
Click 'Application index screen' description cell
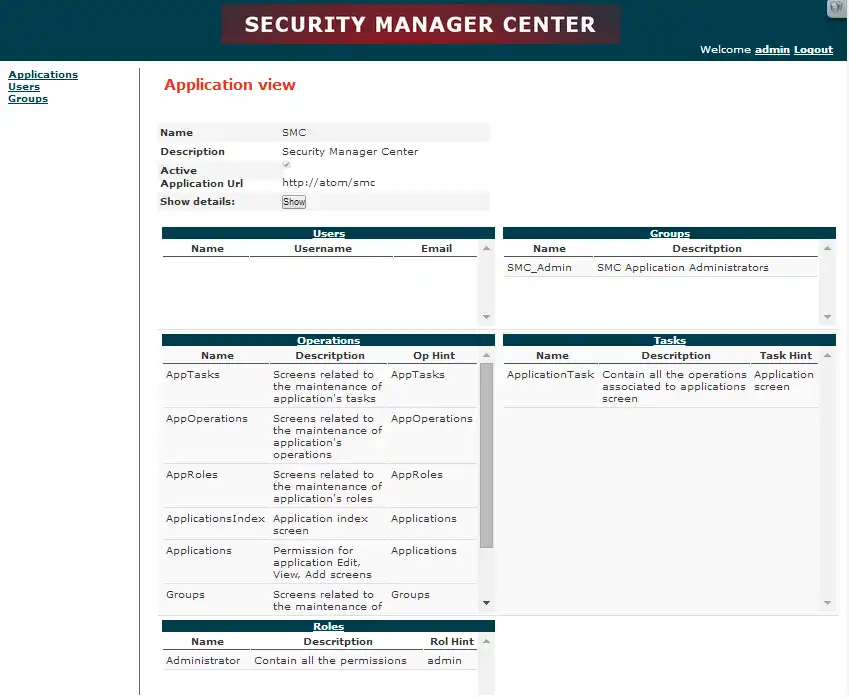[321, 525]
